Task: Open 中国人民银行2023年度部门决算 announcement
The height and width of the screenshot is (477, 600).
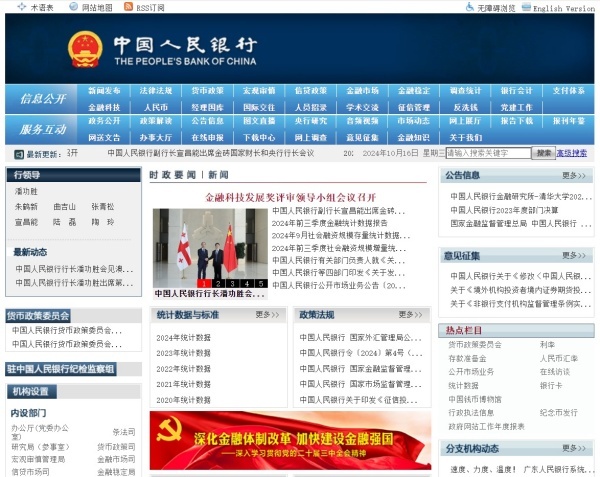Action: coord(504,210)
